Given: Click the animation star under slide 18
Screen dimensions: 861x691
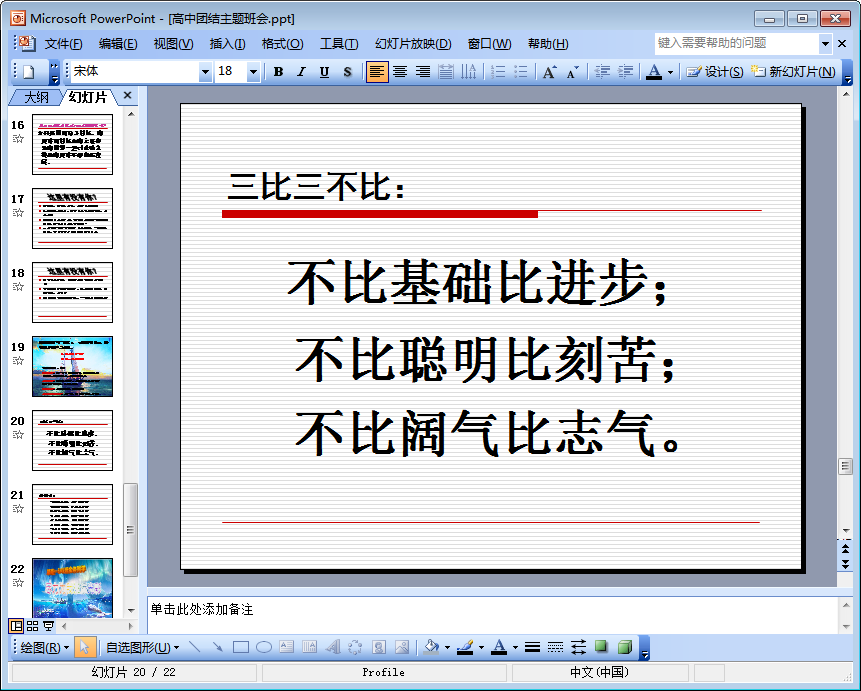Looking at the screenshot, I should [x=18, y=287].
